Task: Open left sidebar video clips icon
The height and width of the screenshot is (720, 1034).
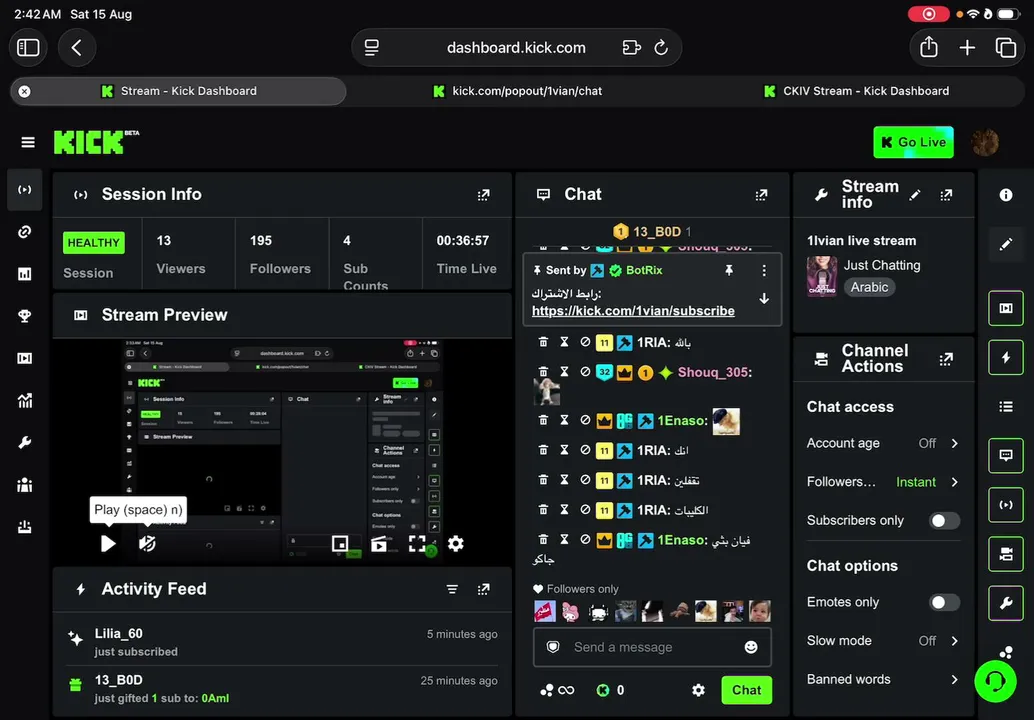Action: tap(25, 358)
